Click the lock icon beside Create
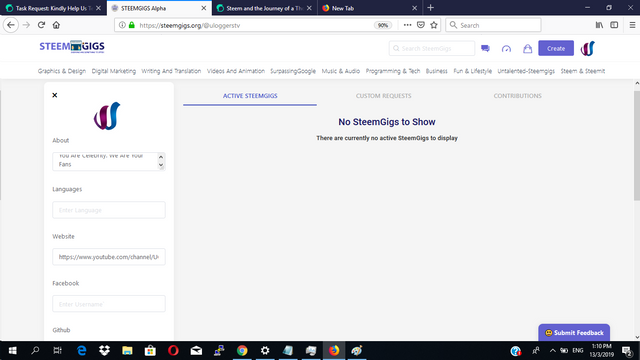The width and height of the screenshot is (640, 360). pos(527,49)
